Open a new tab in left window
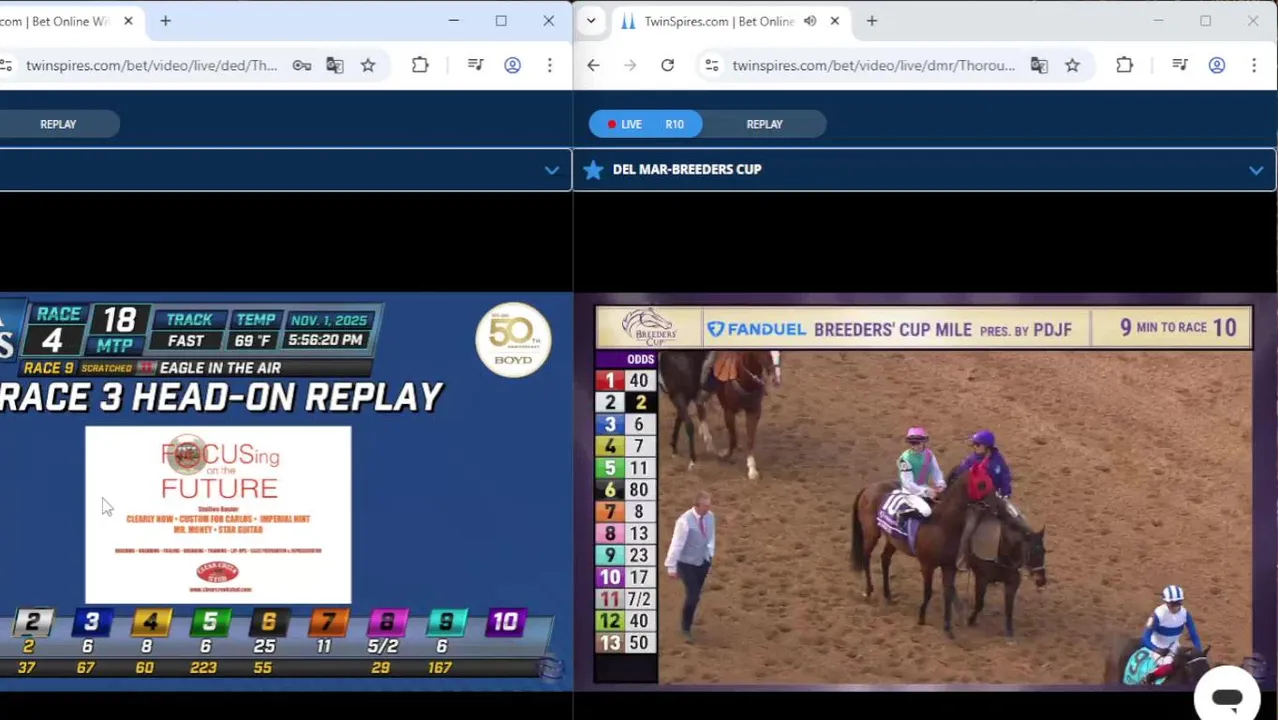Screen dimensions: 1278x720 165,21
